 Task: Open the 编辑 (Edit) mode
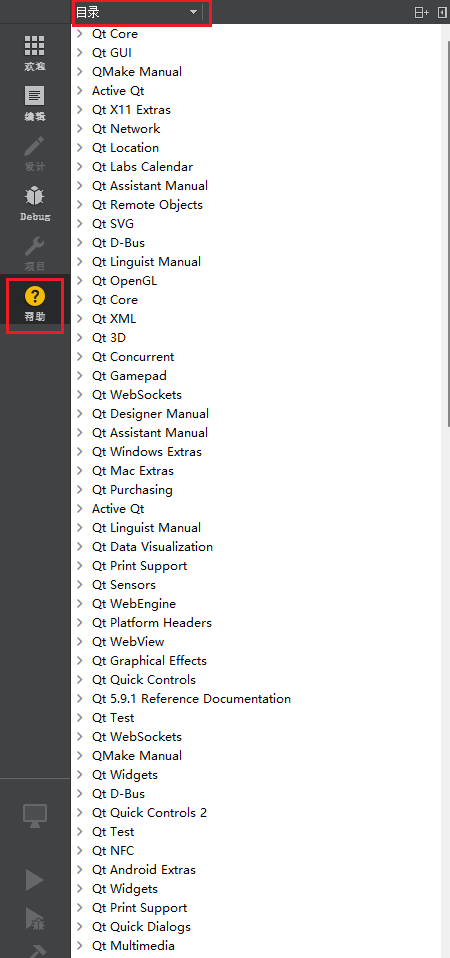click(35, 104)
